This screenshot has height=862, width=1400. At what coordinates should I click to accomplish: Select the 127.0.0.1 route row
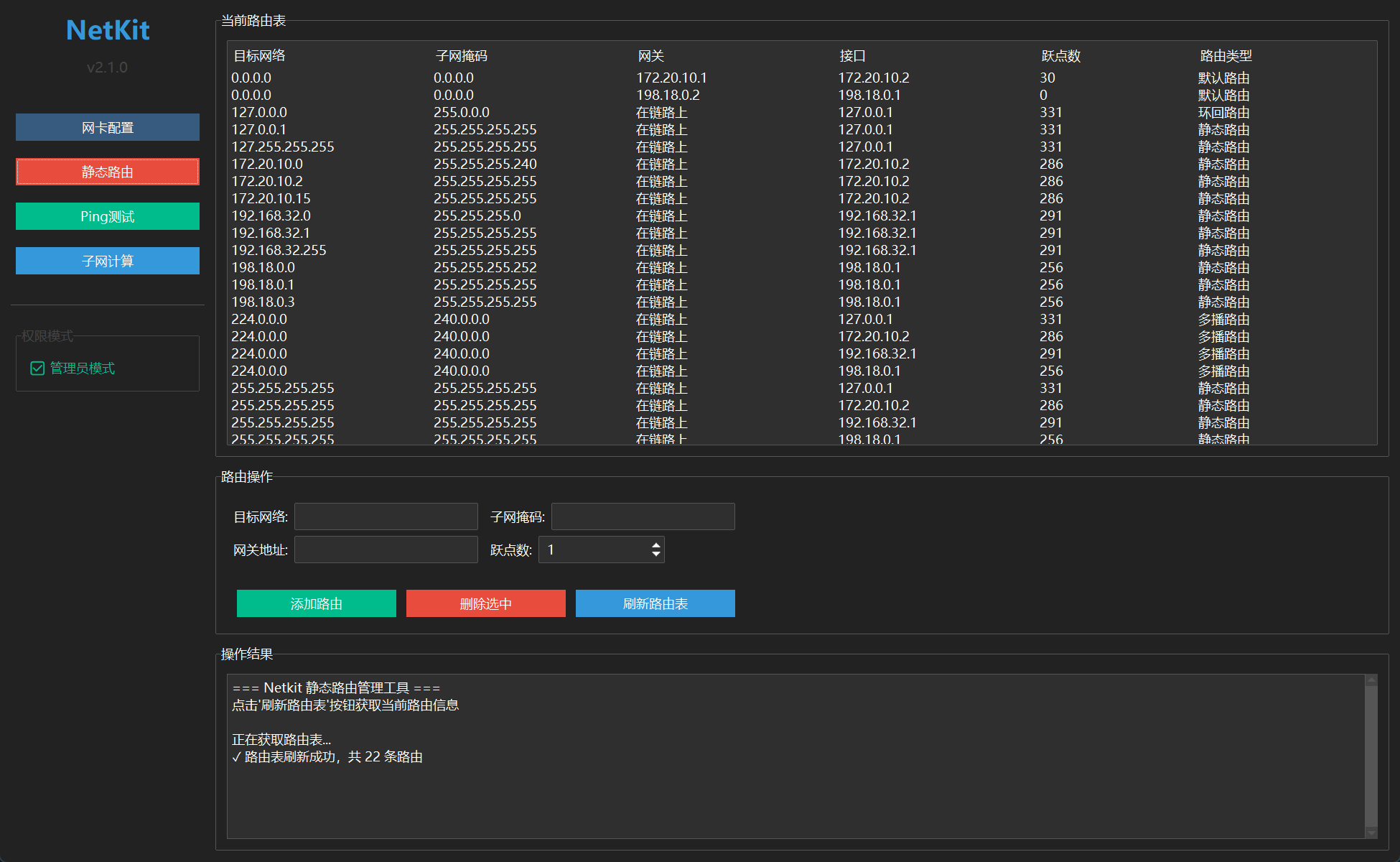[x=802, y=129]
